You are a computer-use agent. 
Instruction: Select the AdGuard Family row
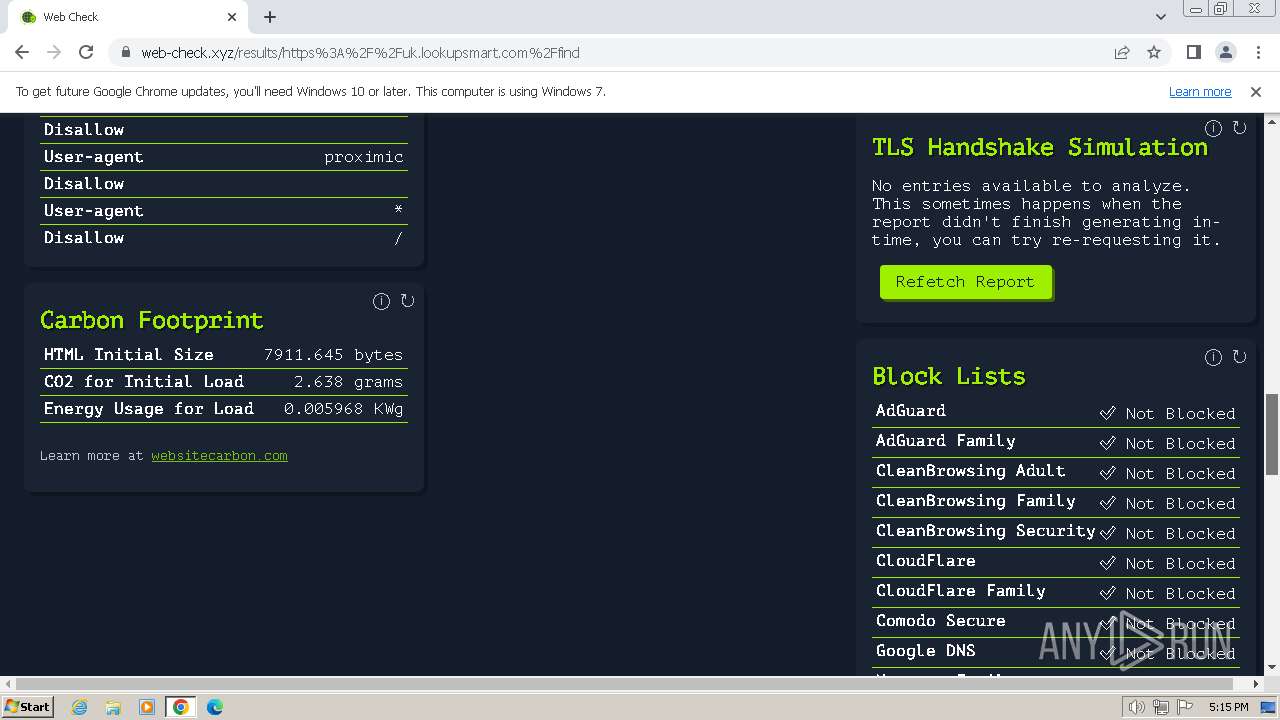tap(1056, 442)
